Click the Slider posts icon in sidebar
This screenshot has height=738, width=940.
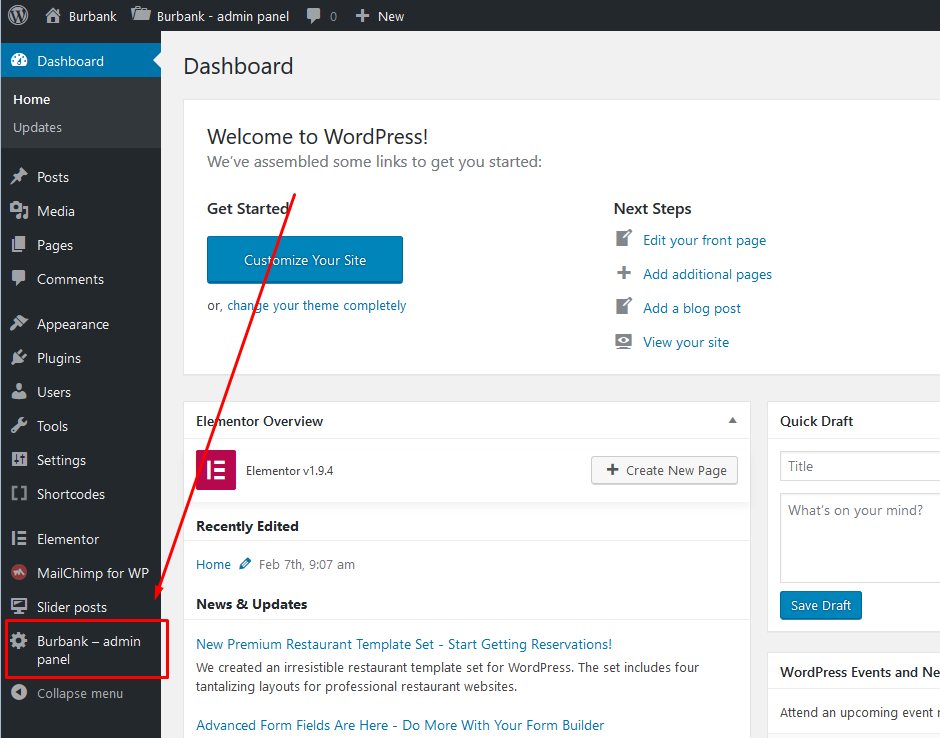click(19, 607)
